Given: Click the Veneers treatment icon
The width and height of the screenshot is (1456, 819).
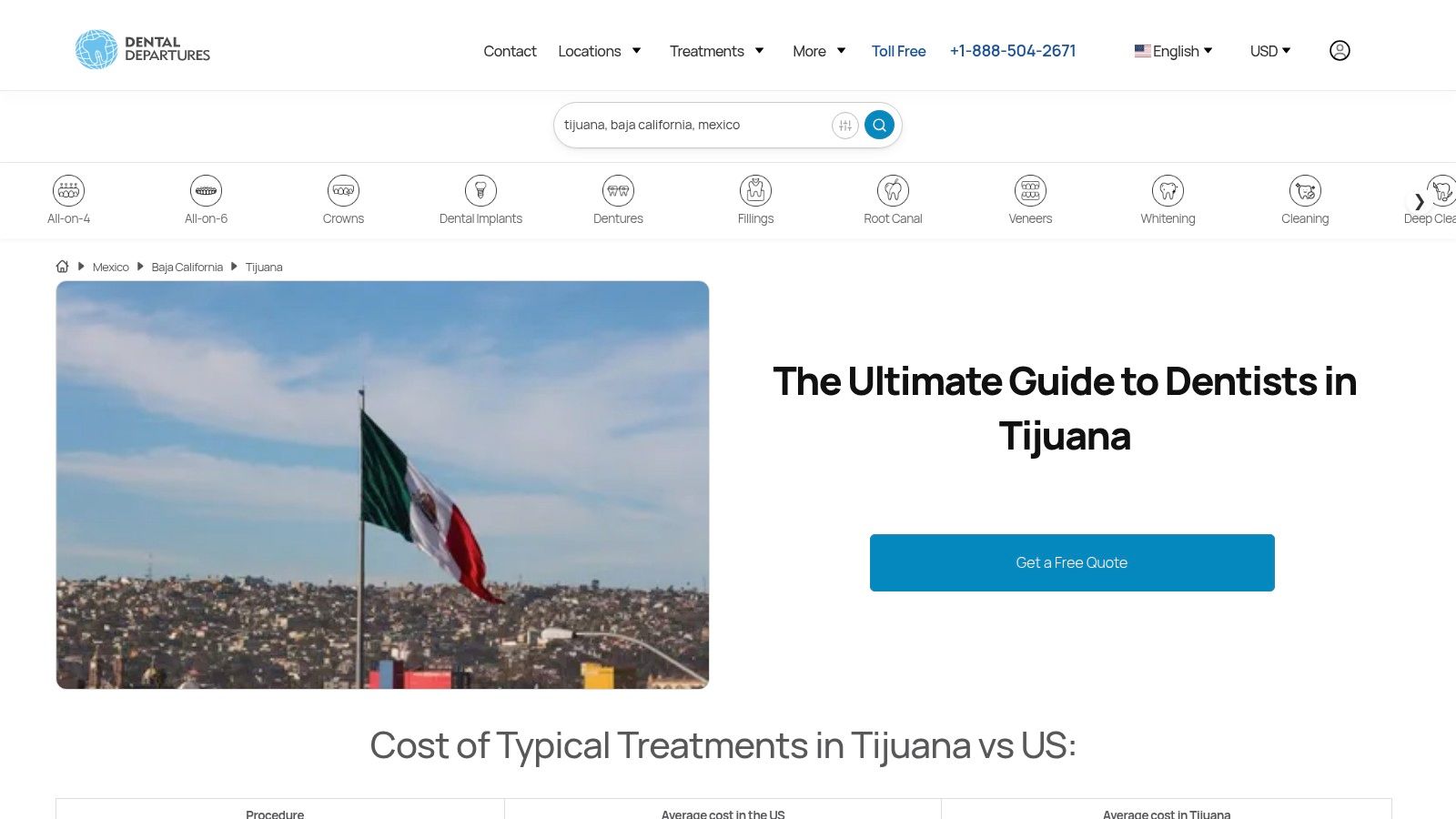Looking at the screenshot, I should pyautogui.click(x=1030, y=191).
